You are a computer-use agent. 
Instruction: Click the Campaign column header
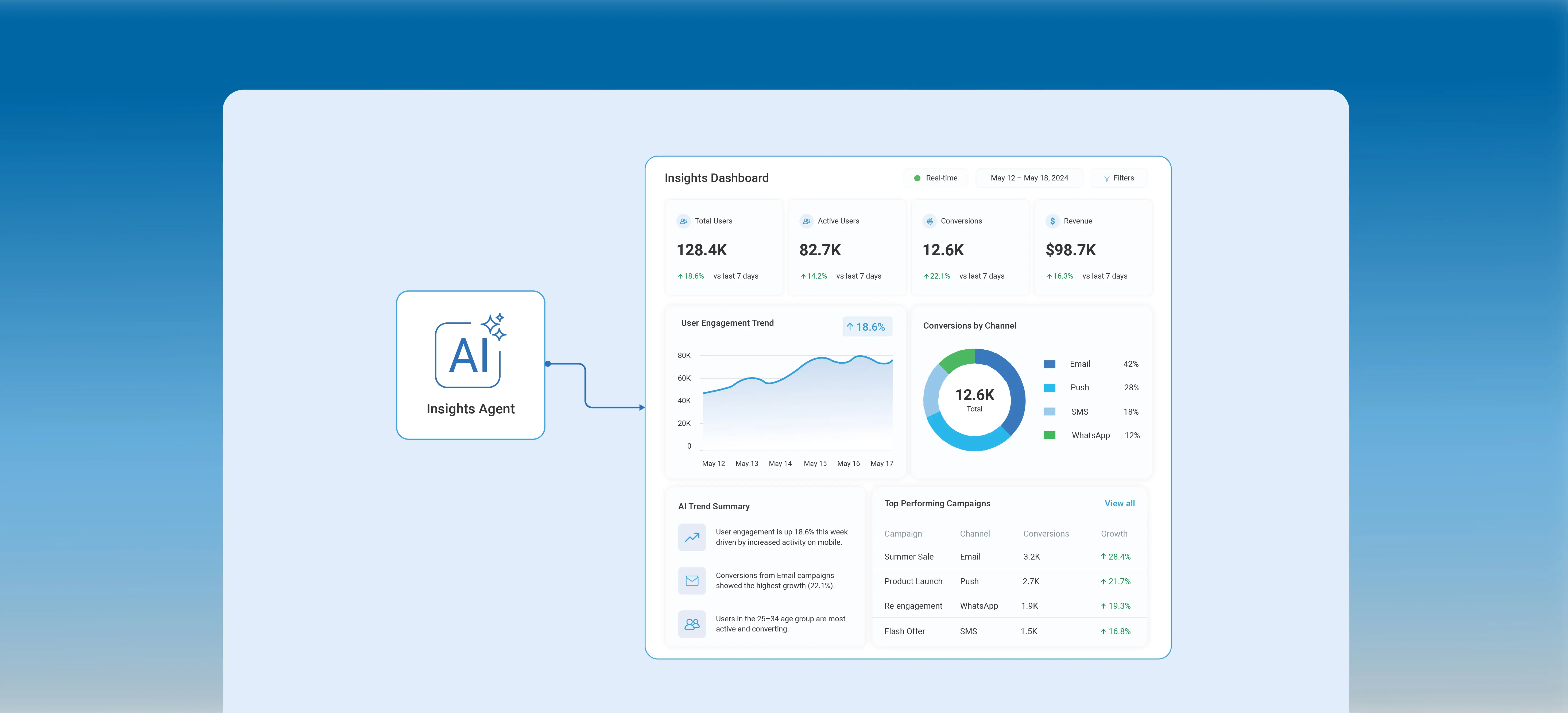pyautogui.click(x=903, y=534)
